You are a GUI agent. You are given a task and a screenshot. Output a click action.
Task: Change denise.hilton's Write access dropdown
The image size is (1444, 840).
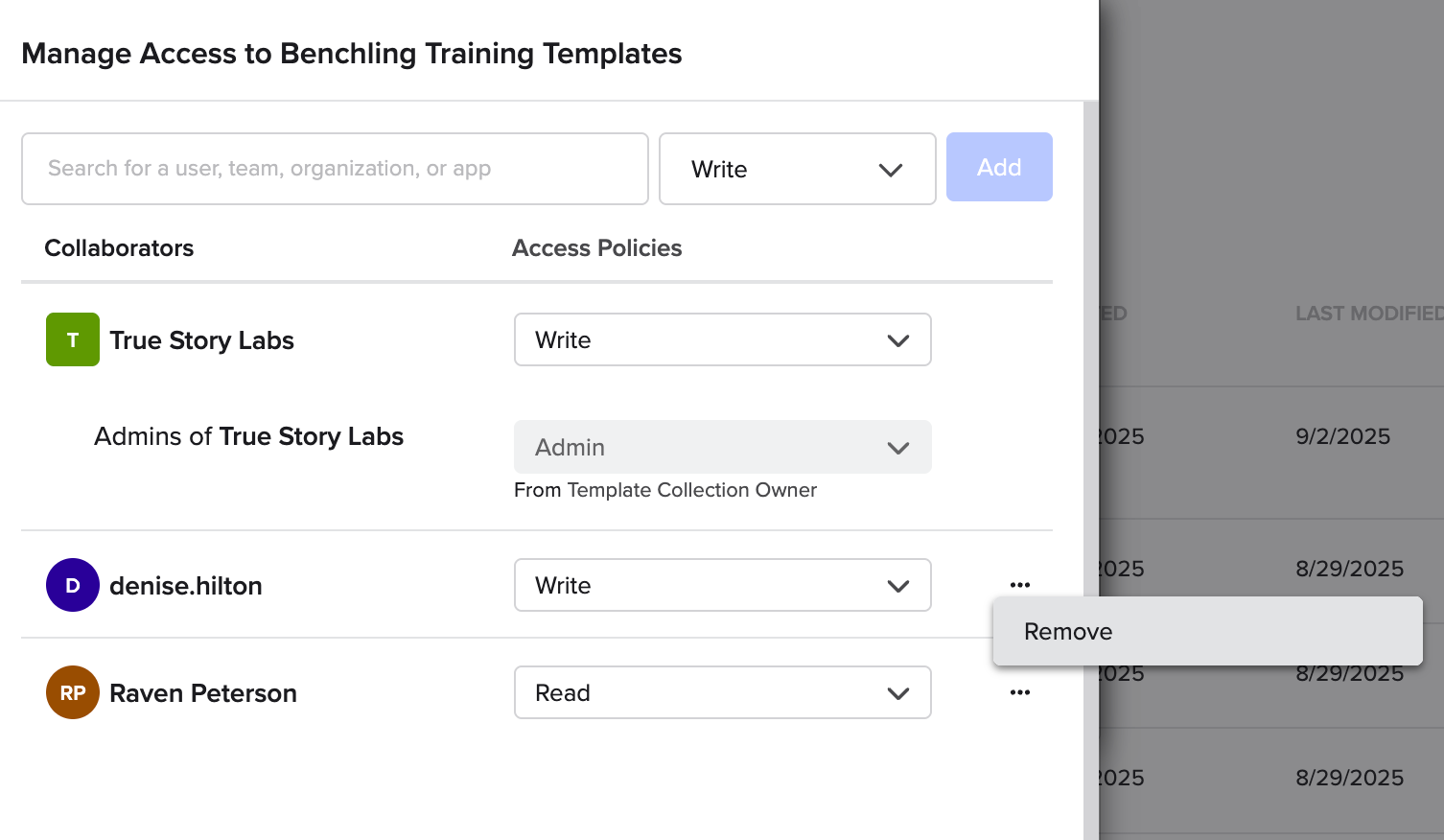722,585
